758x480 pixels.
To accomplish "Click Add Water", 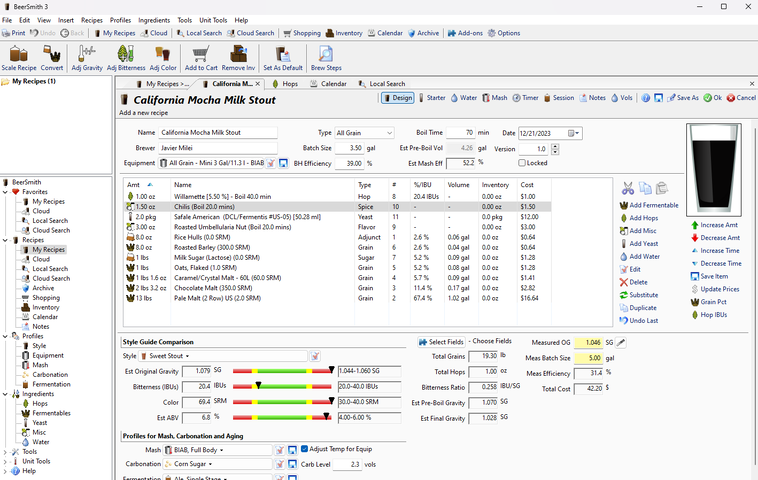I will pos(640,256).
